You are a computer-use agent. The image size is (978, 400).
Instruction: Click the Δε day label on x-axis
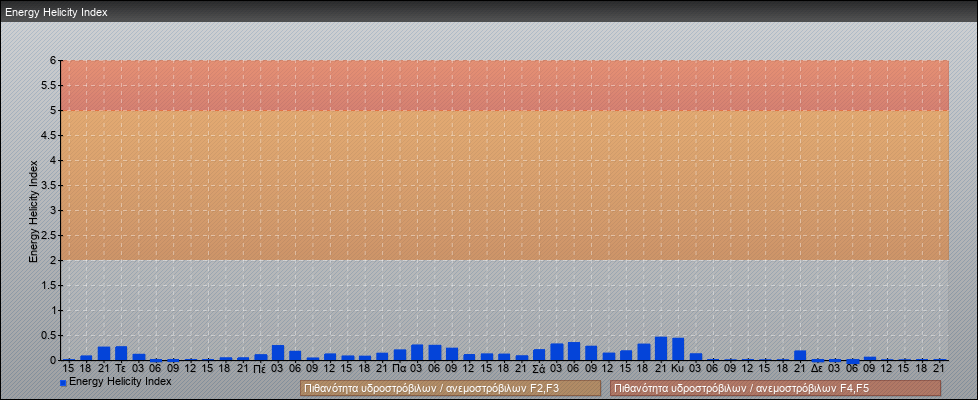tap(817, 369)
